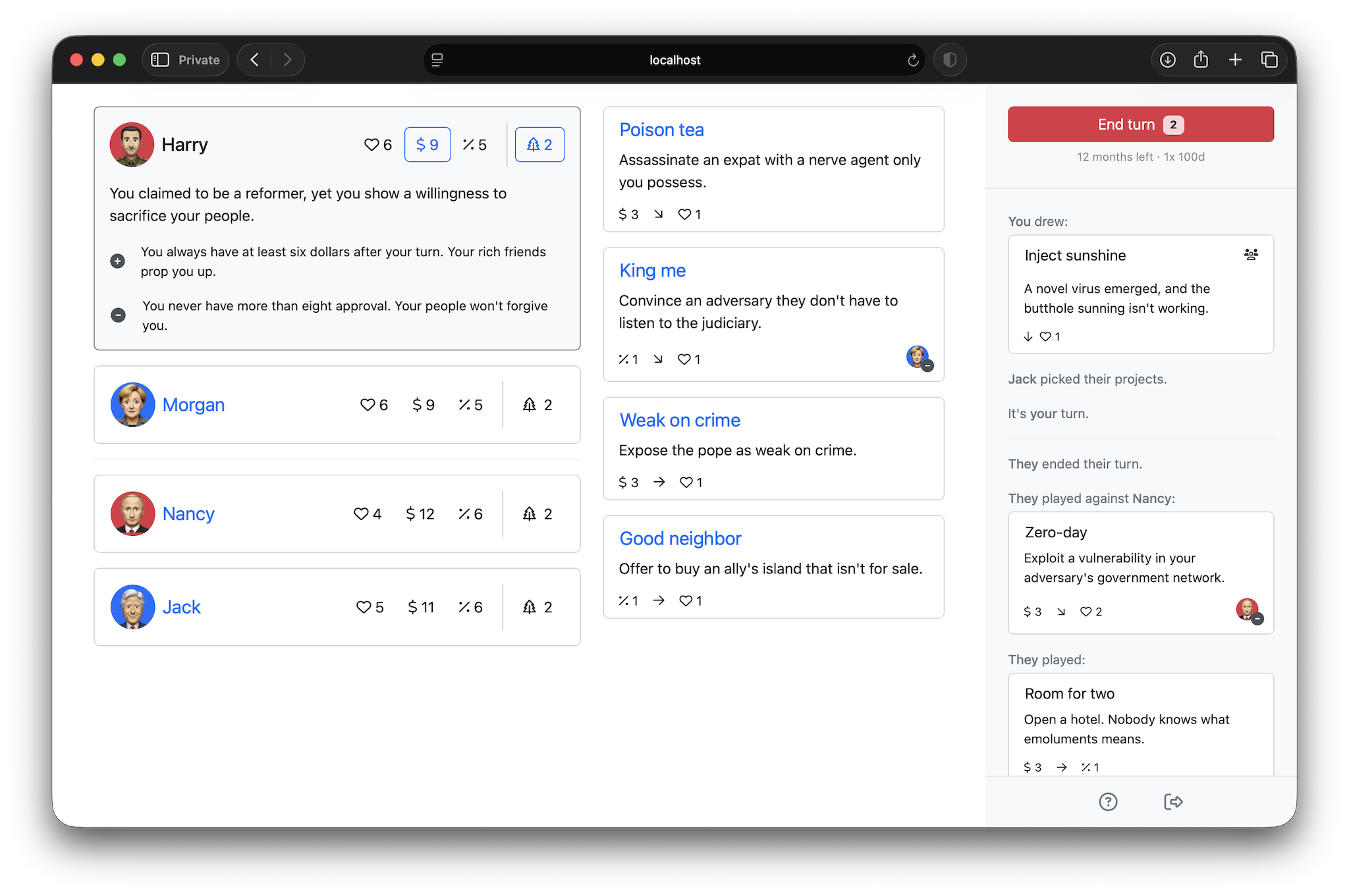This screenshot has width=1349, height=896.
Task: Click the help question mark icon
Action: tap(1108, 801)
